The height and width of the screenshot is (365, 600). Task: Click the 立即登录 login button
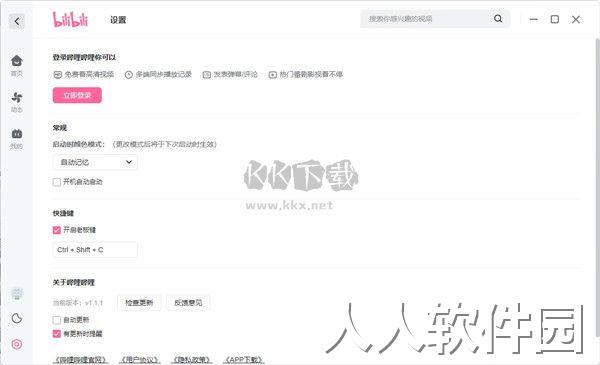pos(77,95)
